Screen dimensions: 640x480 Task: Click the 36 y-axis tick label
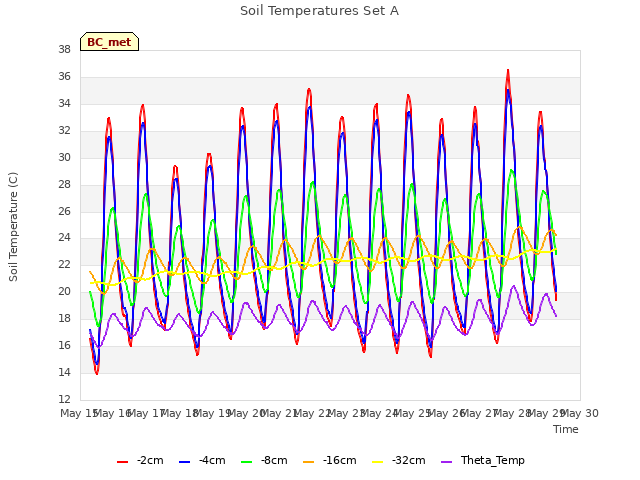[x=64, y=76]
